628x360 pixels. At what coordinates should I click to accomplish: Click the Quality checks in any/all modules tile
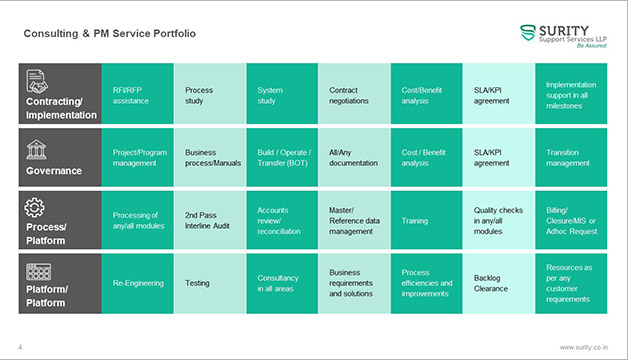[499, 220]
